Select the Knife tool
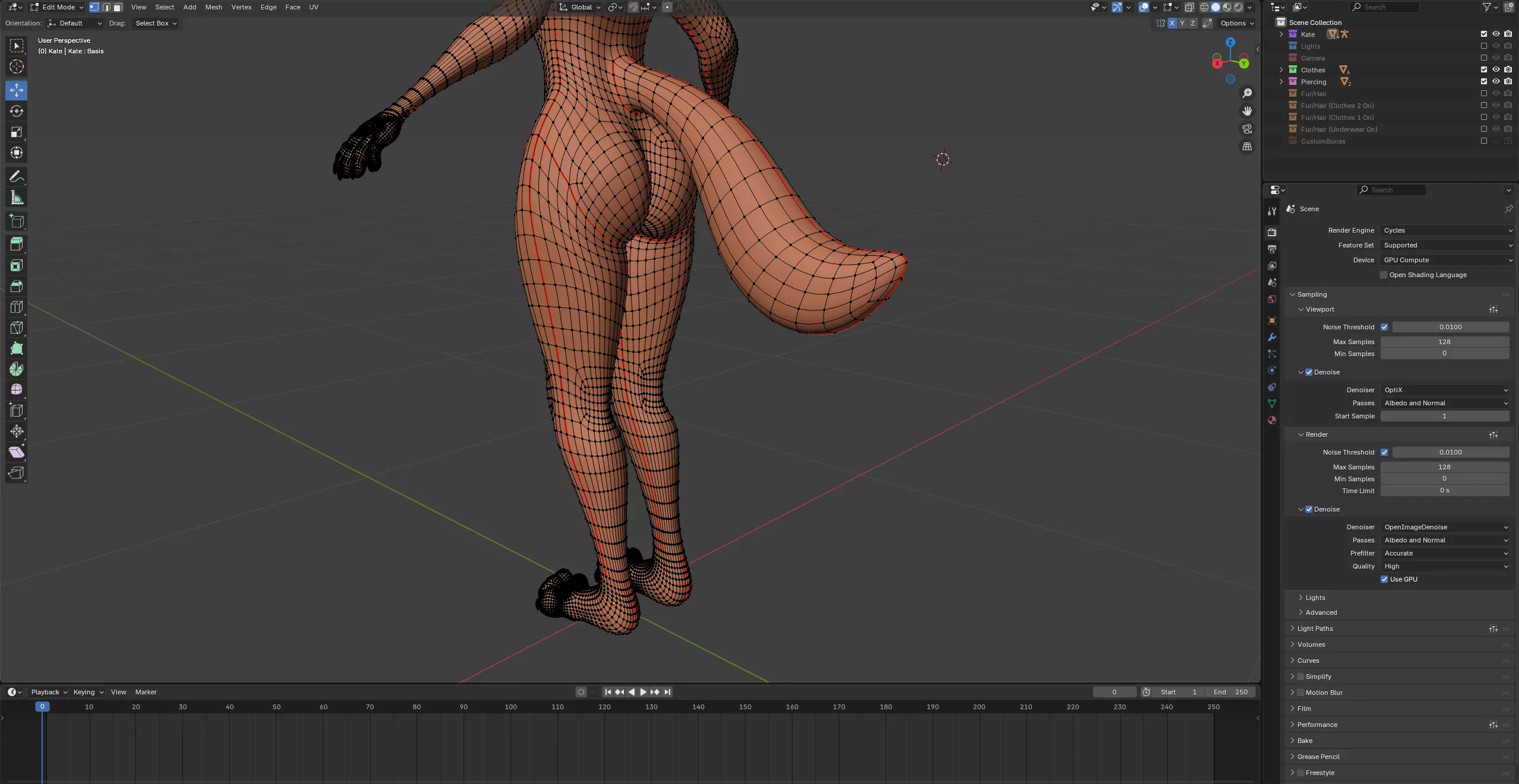Screen dimensions: 1519x784 (x=17, y=328)
